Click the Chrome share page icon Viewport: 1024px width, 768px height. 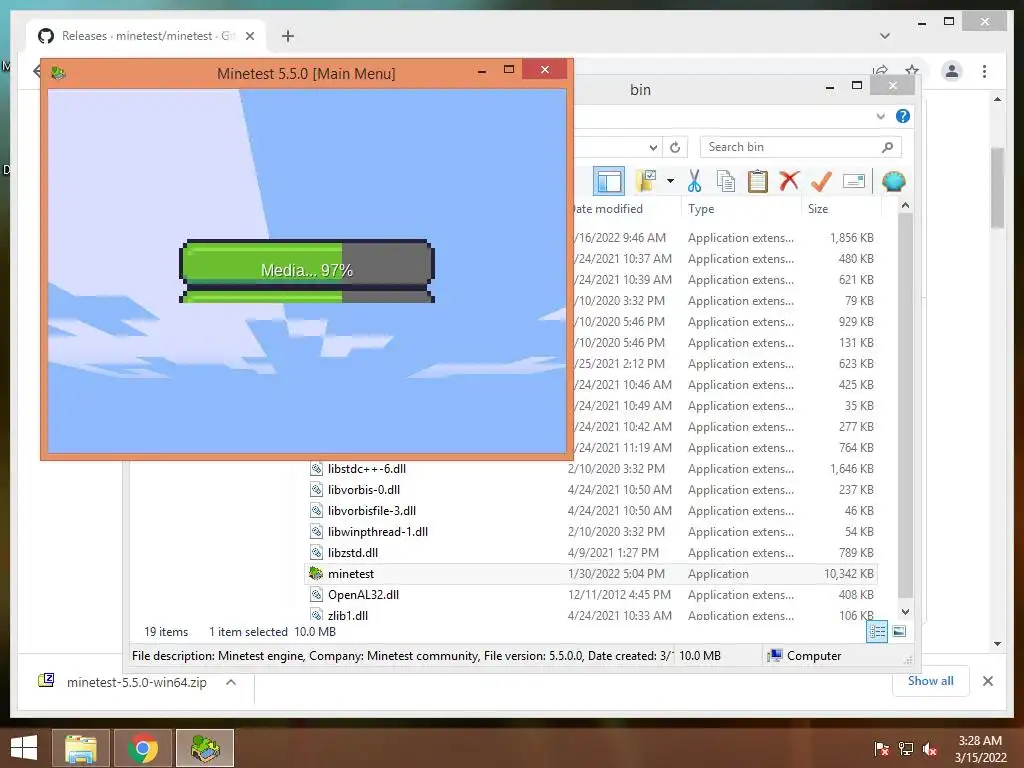point(880,70)
